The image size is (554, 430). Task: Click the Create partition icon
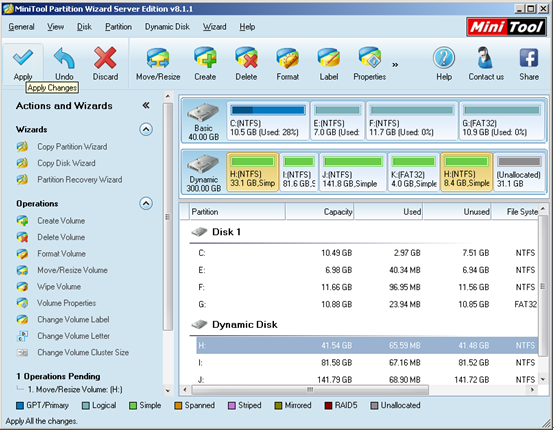(205, 64)
